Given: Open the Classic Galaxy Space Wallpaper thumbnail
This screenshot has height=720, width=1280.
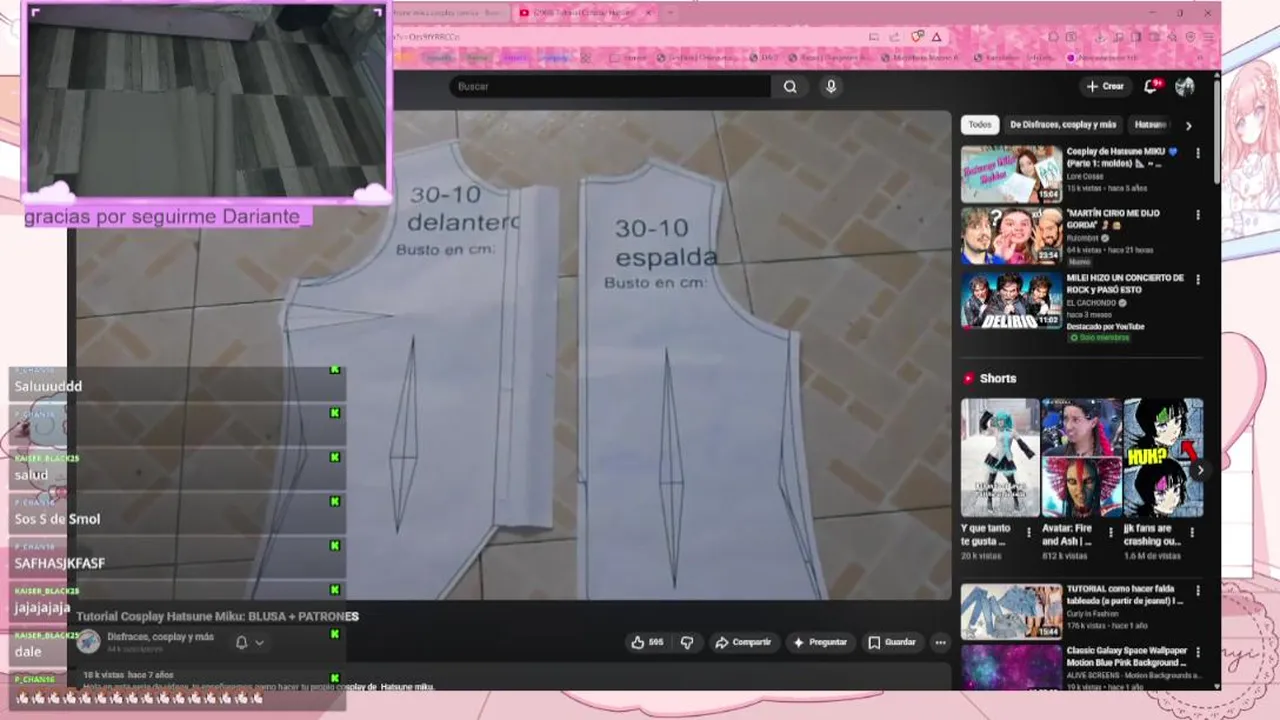Looking at the screenshot, I should pyautogui.click(x=1011, y=668).
